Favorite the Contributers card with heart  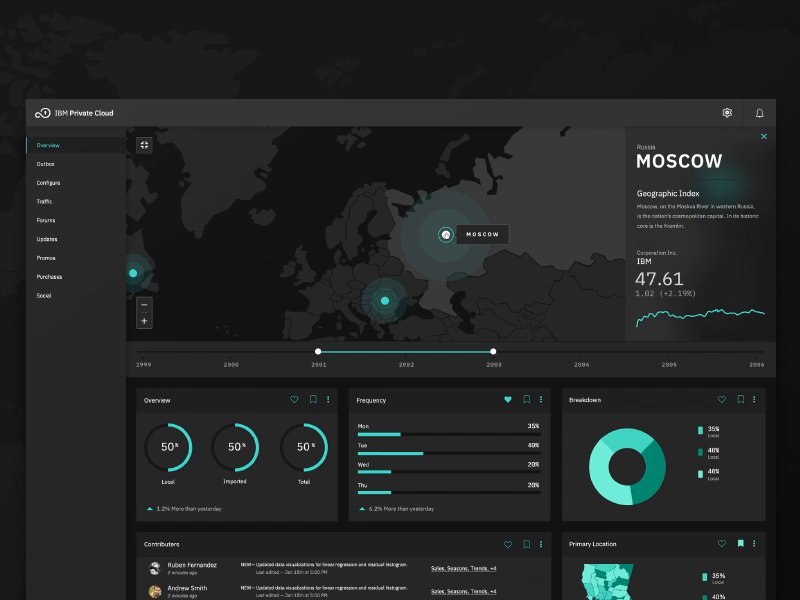tap(508, 544)
